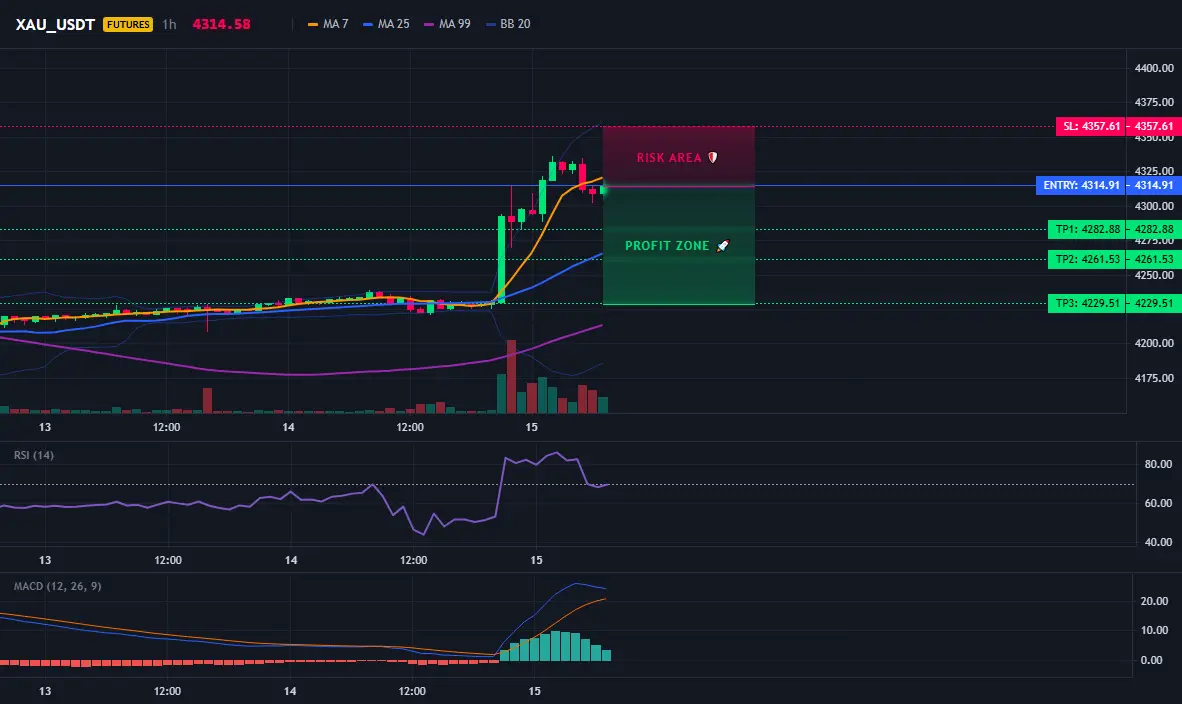The height and width of the screenshot is (704, 1182).
Task: Click the 4229.51 price tag on axis
Action: click(1153, 303)
